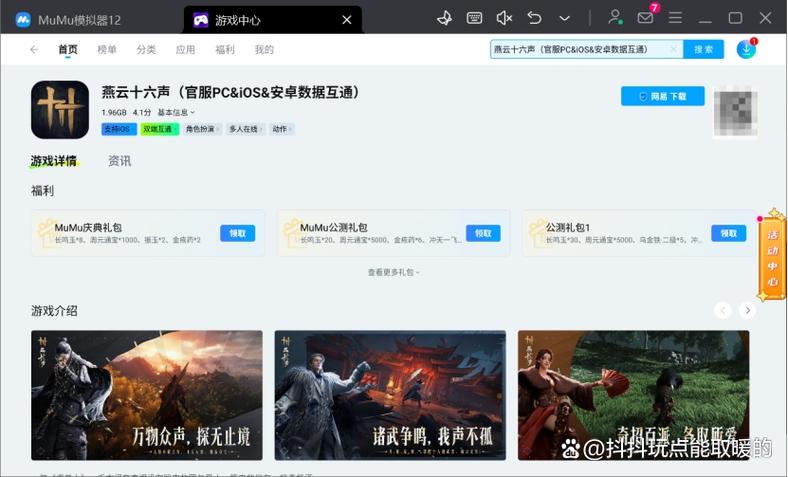This screenshot has height=477, width=788.
Task: Open the 诸武争鸣 我声不孤 screenshot
Action: click(x=390, y=395)
